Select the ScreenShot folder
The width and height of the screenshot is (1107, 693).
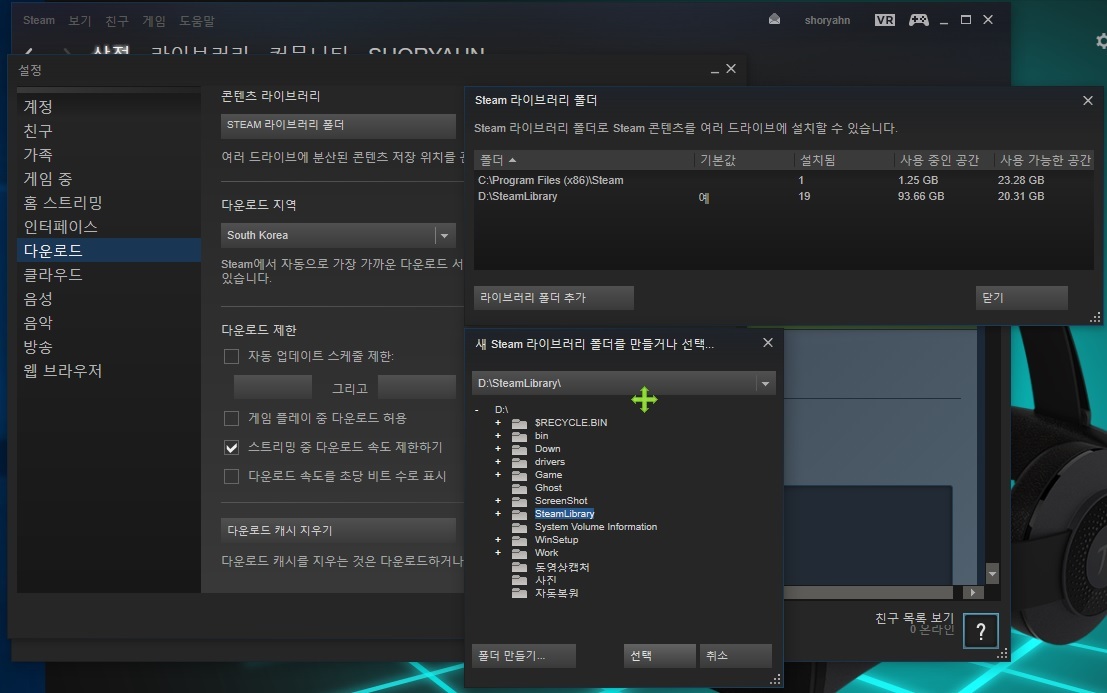click(561, 501)
